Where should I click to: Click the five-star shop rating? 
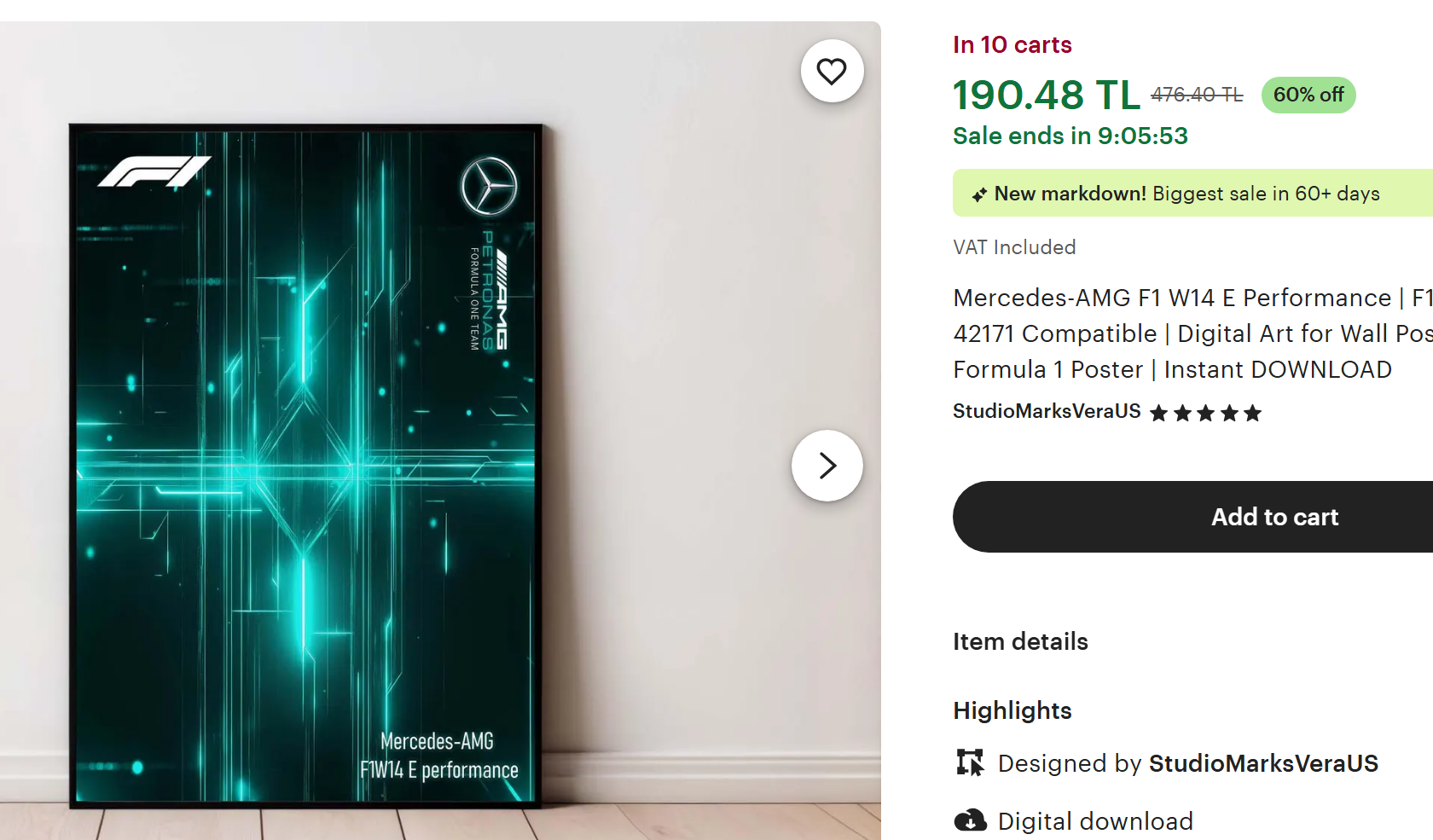(x=1205, y=414)
